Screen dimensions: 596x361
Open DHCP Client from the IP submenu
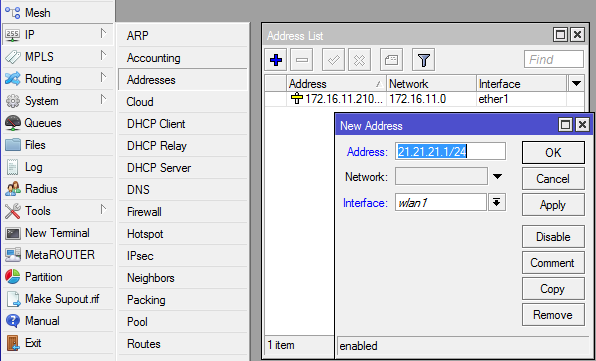183,124
